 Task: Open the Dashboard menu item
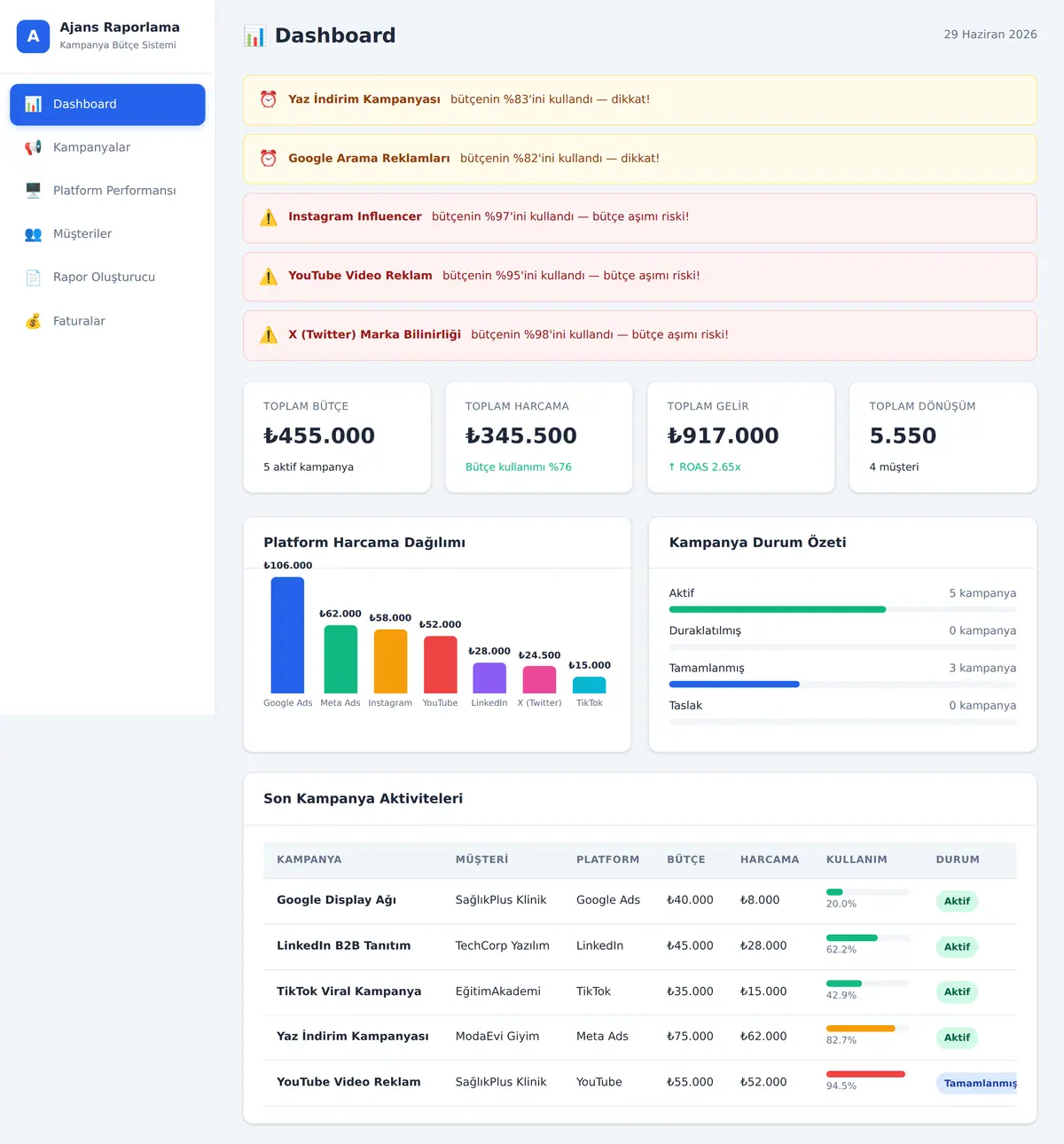pyautogui.click(x=107, y=105)
